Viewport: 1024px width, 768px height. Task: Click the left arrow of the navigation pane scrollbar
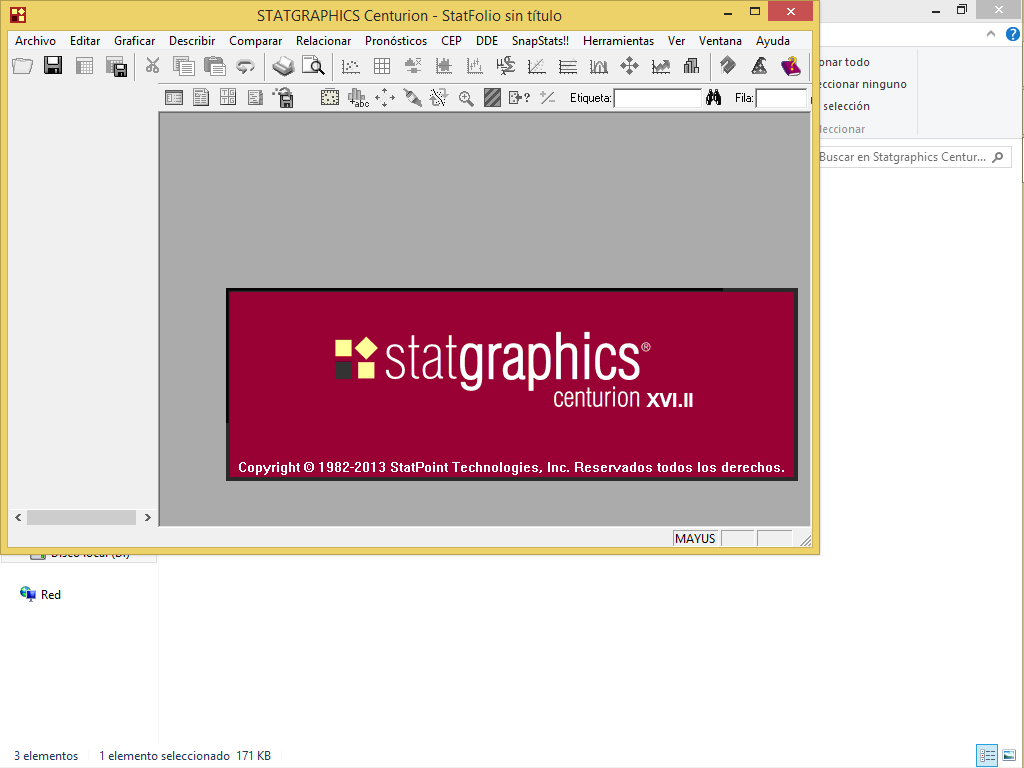click(x=18, y=517)
